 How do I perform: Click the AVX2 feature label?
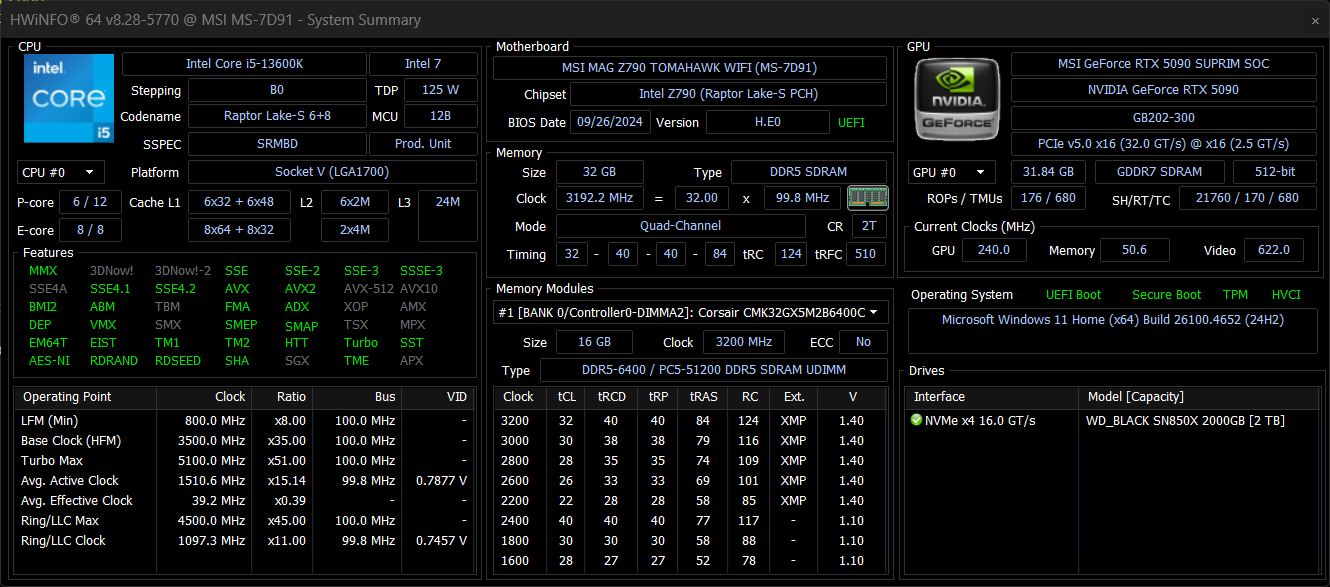click(300, 289)
